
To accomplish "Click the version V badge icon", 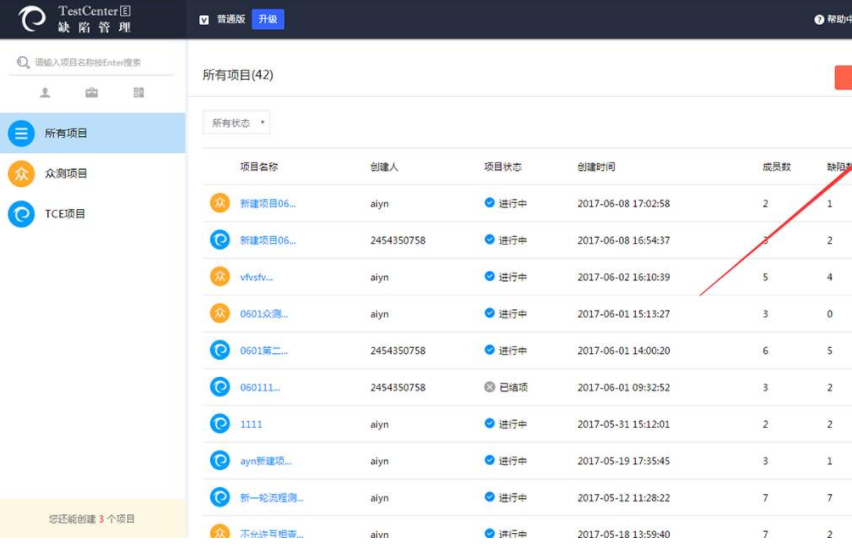I will (x=204, y=20).
